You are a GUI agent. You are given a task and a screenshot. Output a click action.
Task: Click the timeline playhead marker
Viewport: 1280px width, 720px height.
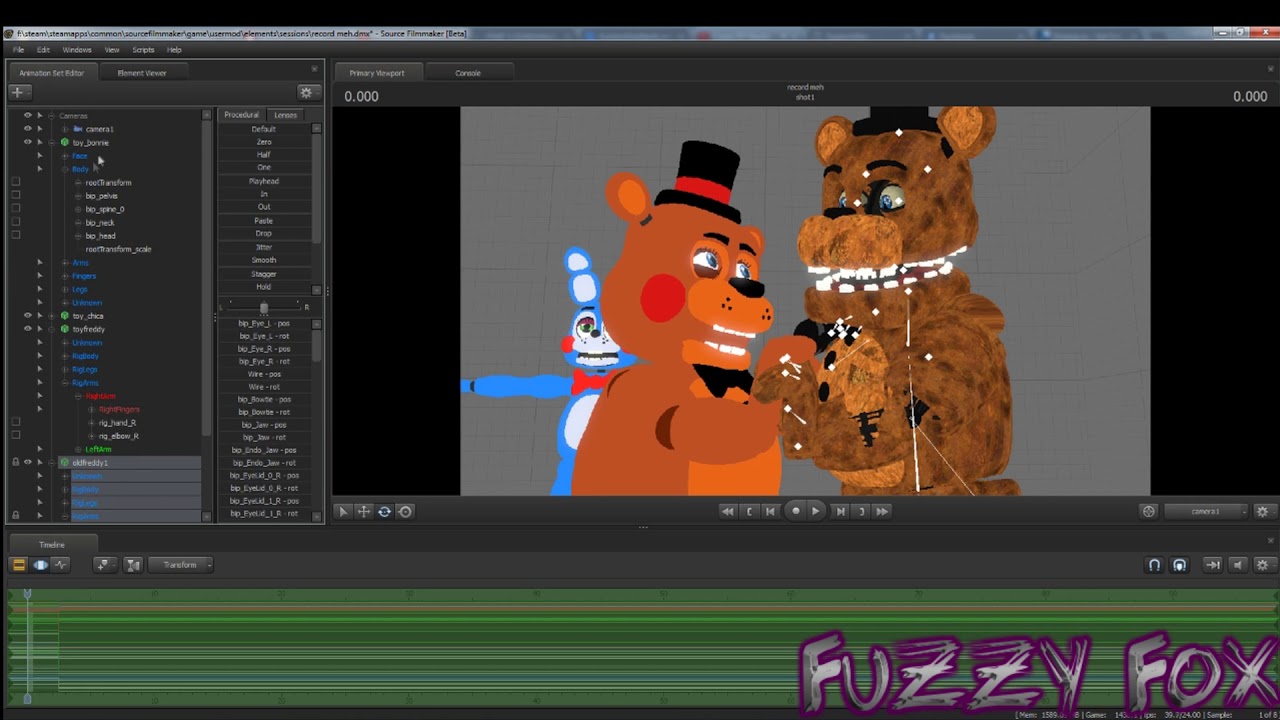click(x=27, y=594)
